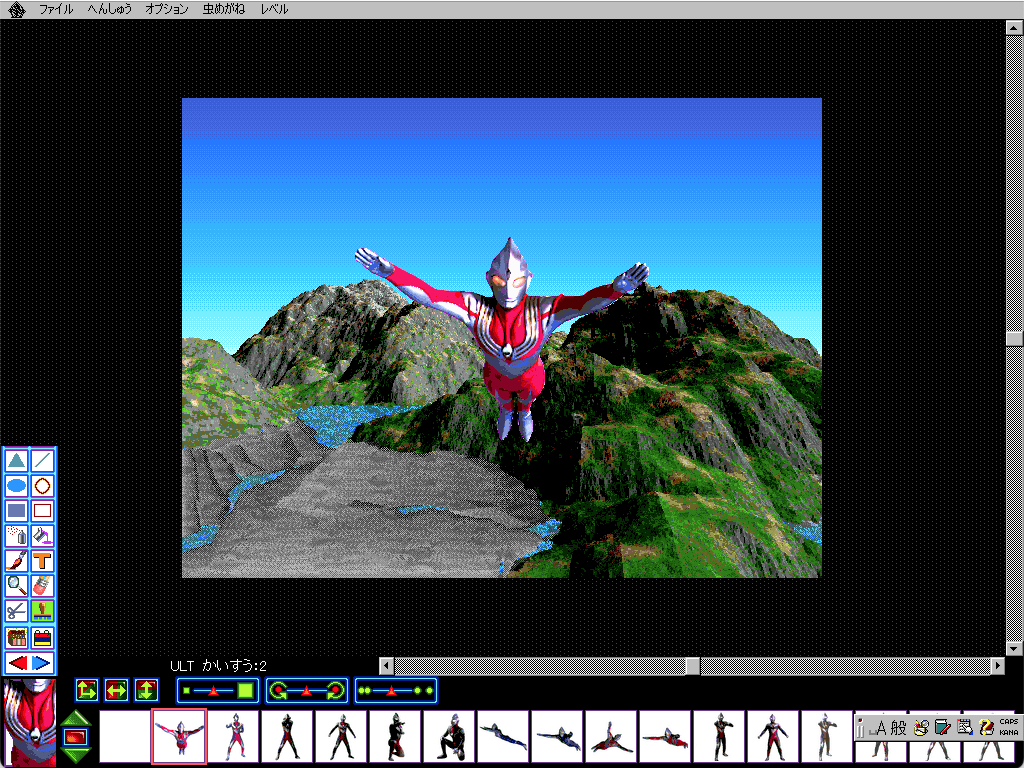Click the horizontal scrollbar thumb
Image resolution: width=1024 pixels, height=768 pixels.
(692, 665)
